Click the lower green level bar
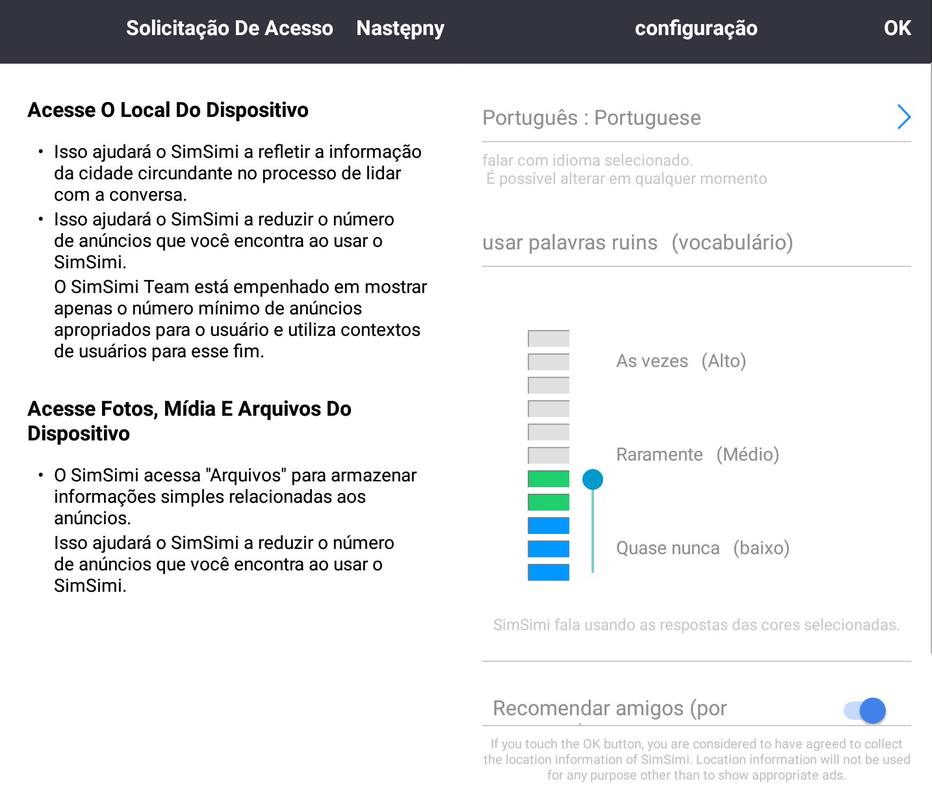 548,502
